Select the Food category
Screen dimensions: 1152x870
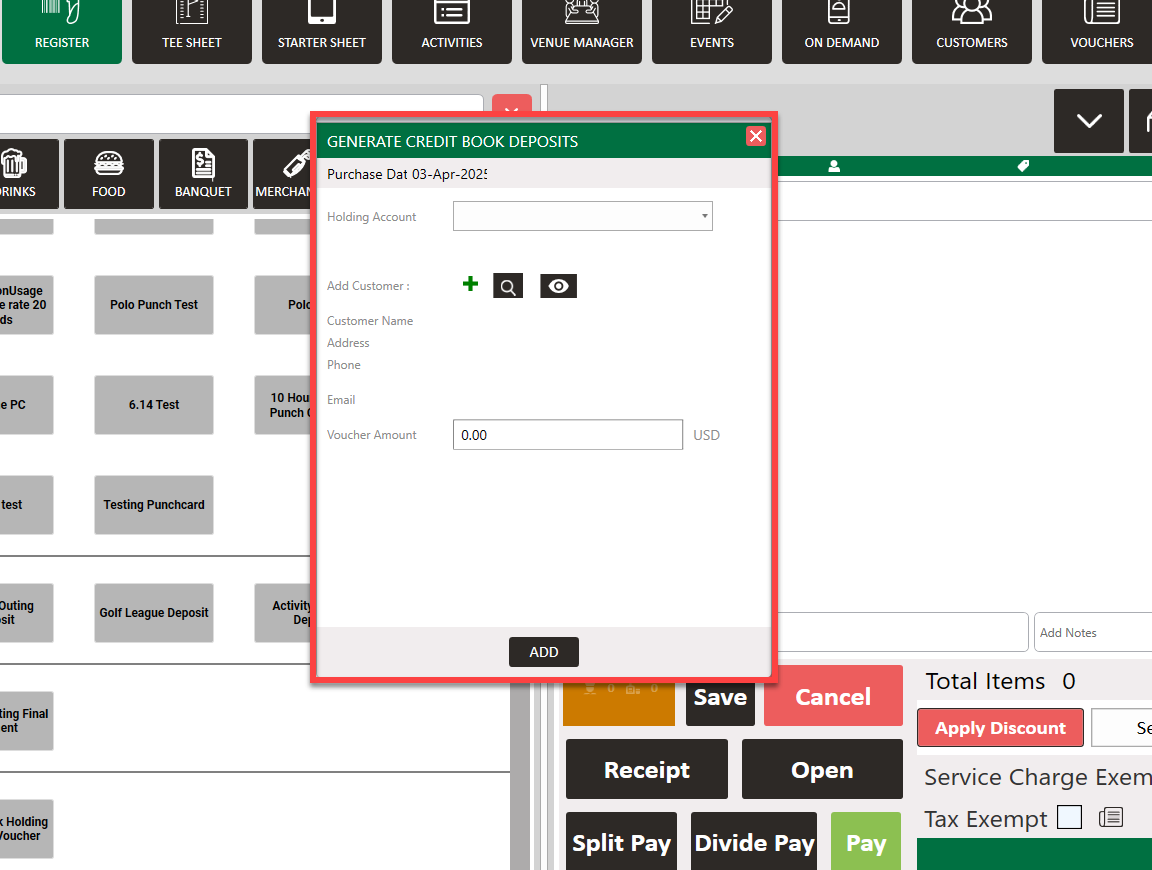click(x=109, y=174)
